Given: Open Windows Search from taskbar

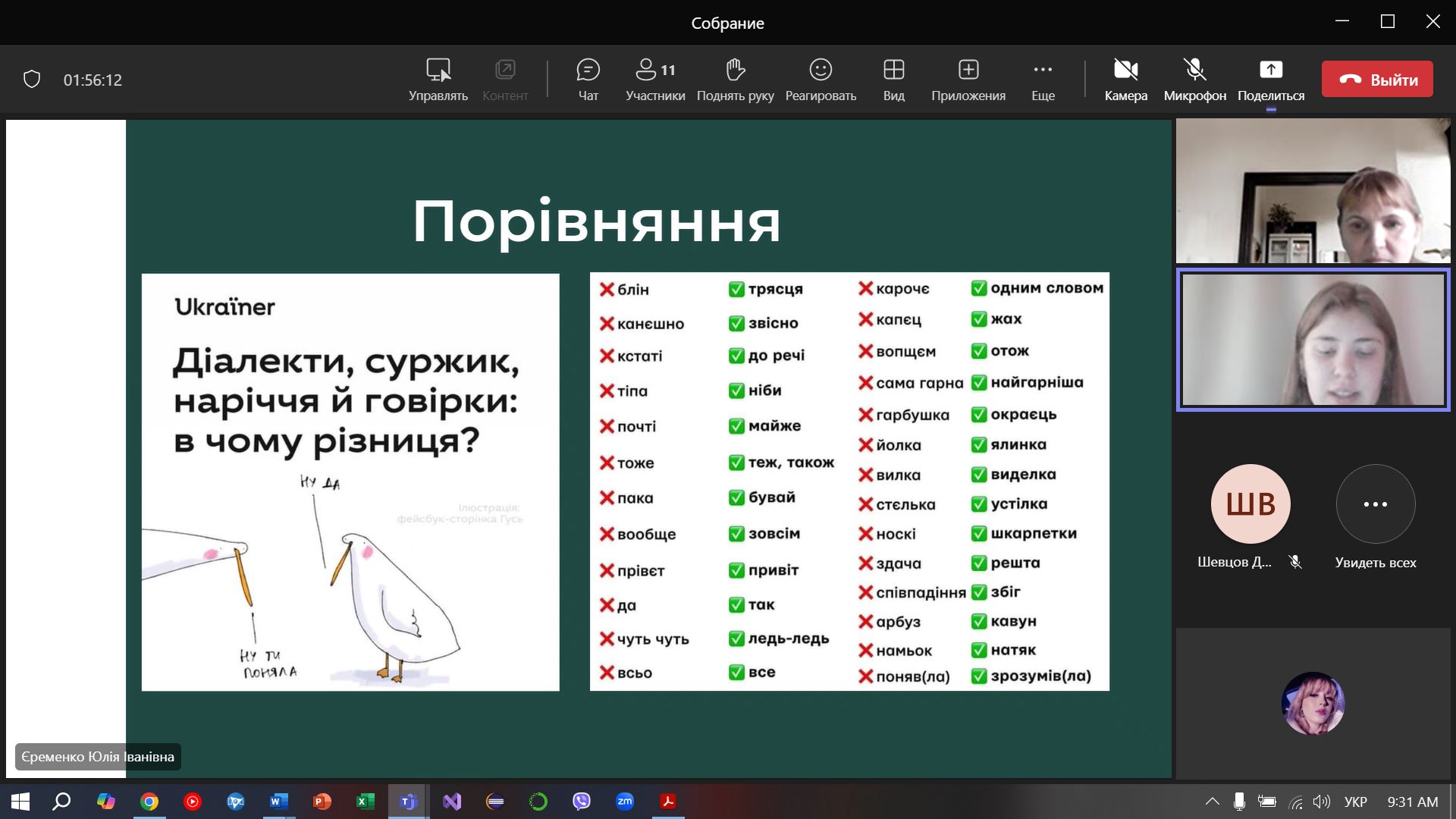Looking at the screenshot, I should click(x=61, y=802).
